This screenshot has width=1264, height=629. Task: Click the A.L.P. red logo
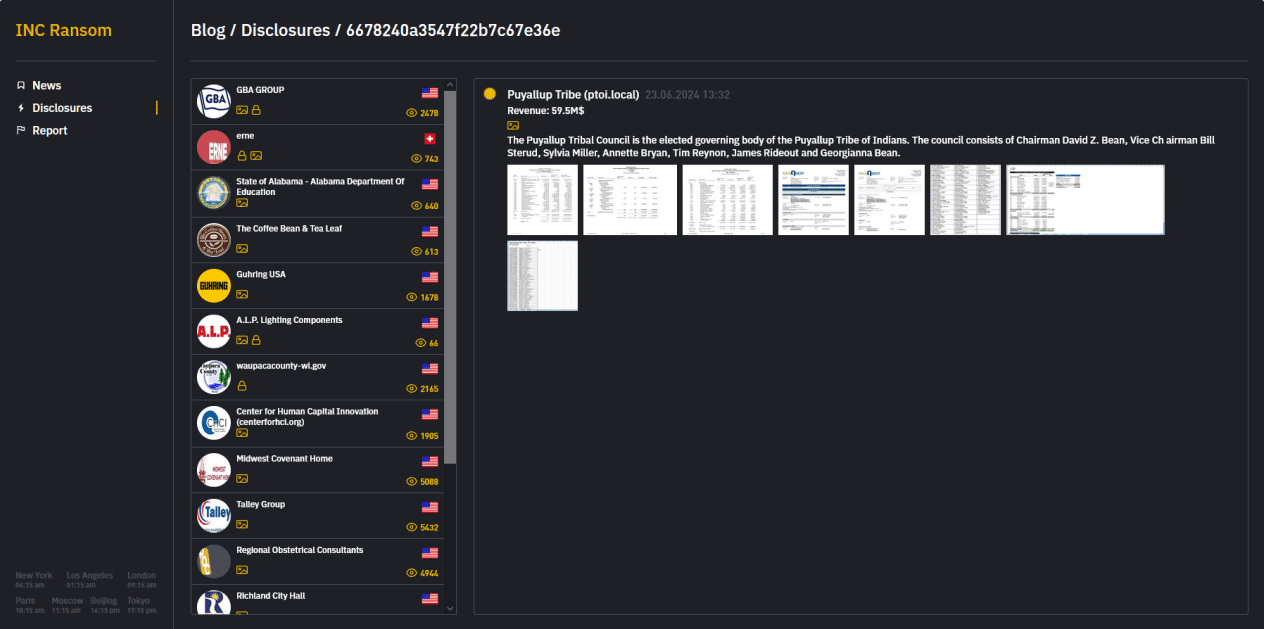click(x=214, y=331)
